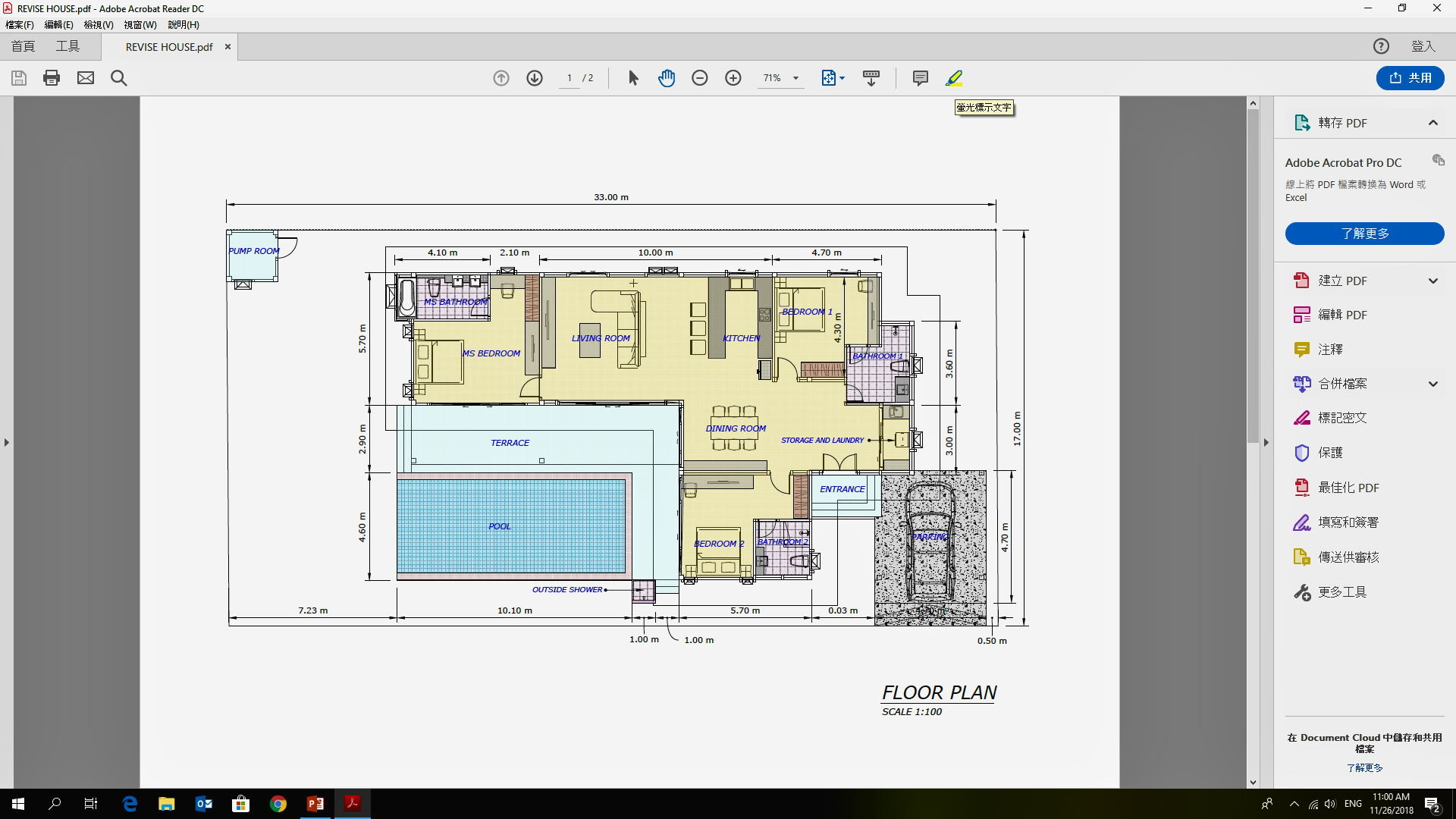This screenshot has height=819, width=1456.
Task: Click the current page number field
Action: tap(570, 78)
